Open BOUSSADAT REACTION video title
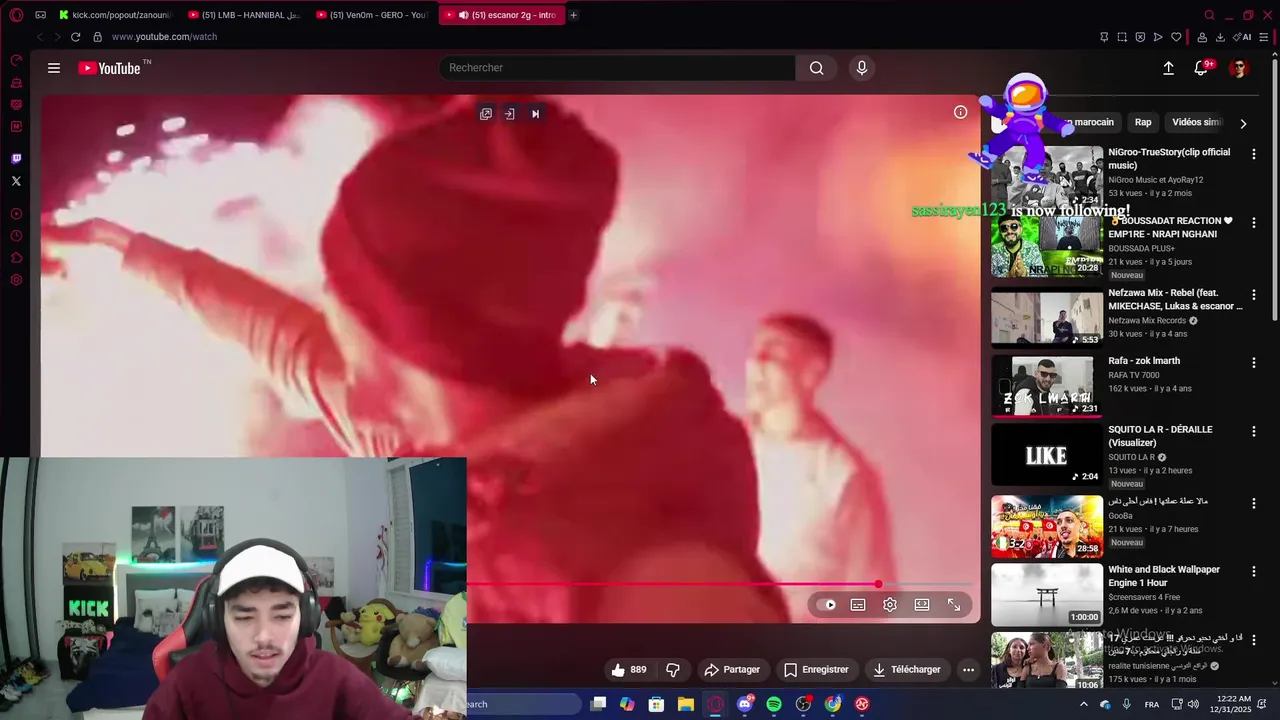1280x720 pixels. tap(1170, 227)
